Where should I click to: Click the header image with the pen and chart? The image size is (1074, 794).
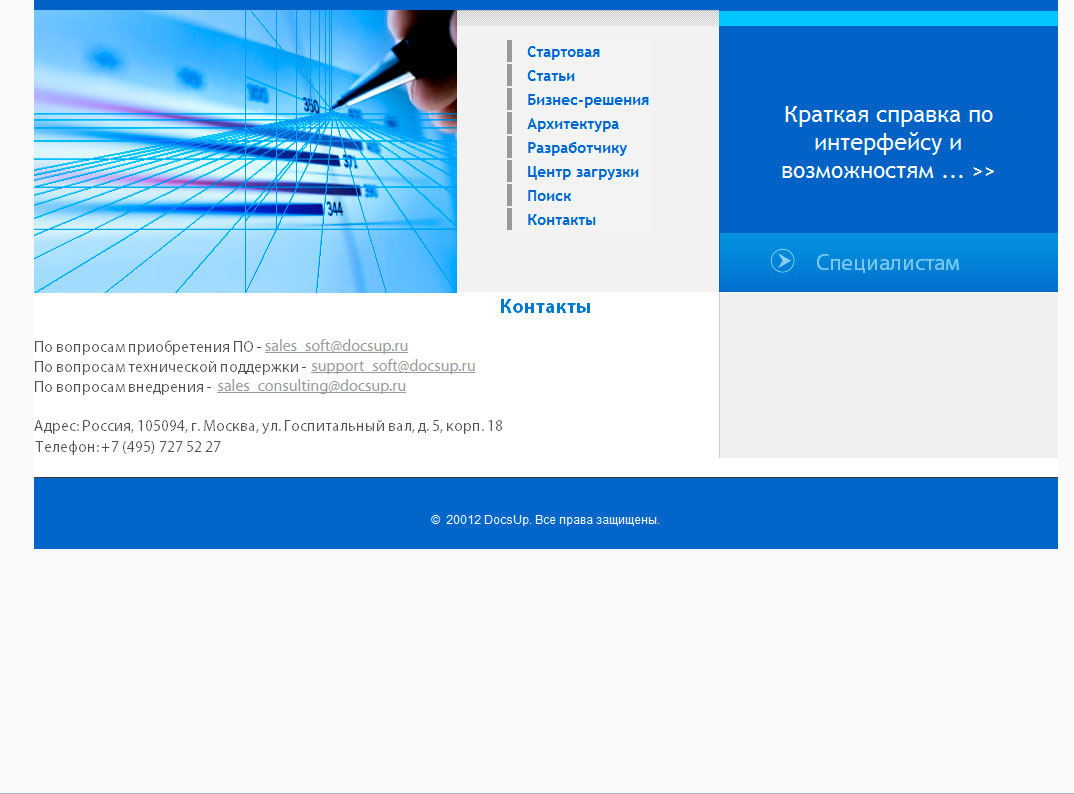coord(245,151)
